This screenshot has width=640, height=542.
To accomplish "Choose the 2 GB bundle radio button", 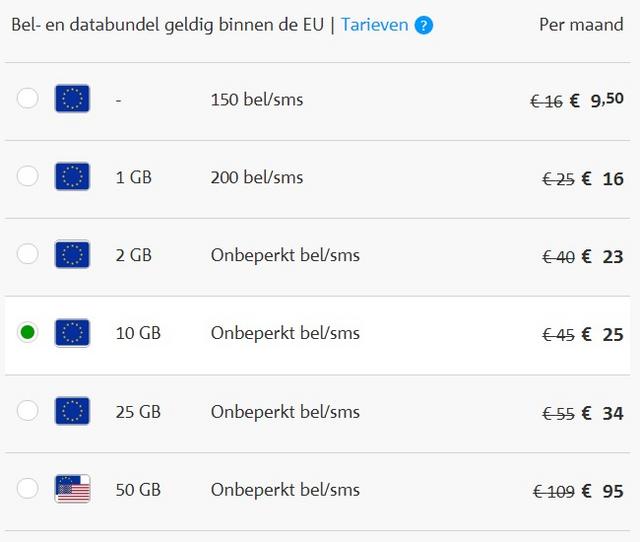I will [28, 254].
